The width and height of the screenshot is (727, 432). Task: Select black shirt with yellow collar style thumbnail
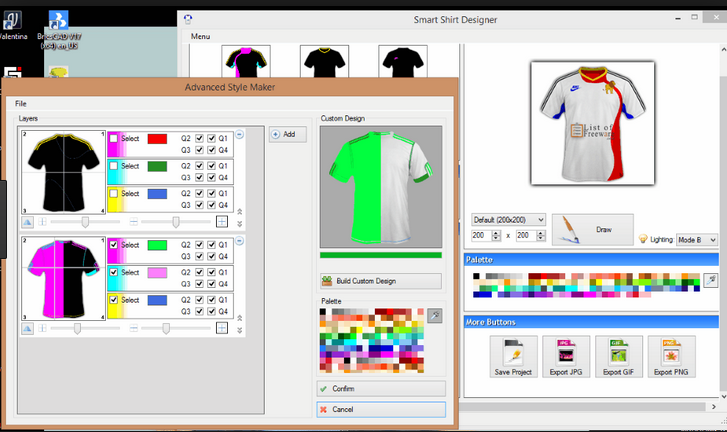tap(325, 61)
